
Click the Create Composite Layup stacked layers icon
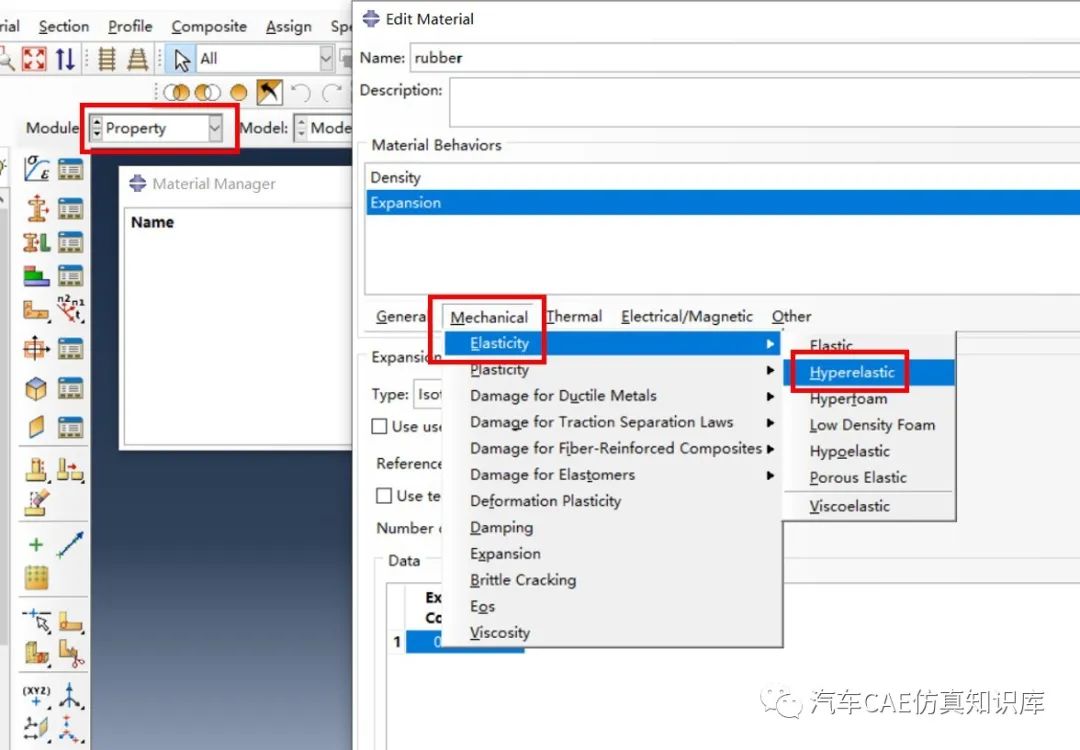[37, 275]
